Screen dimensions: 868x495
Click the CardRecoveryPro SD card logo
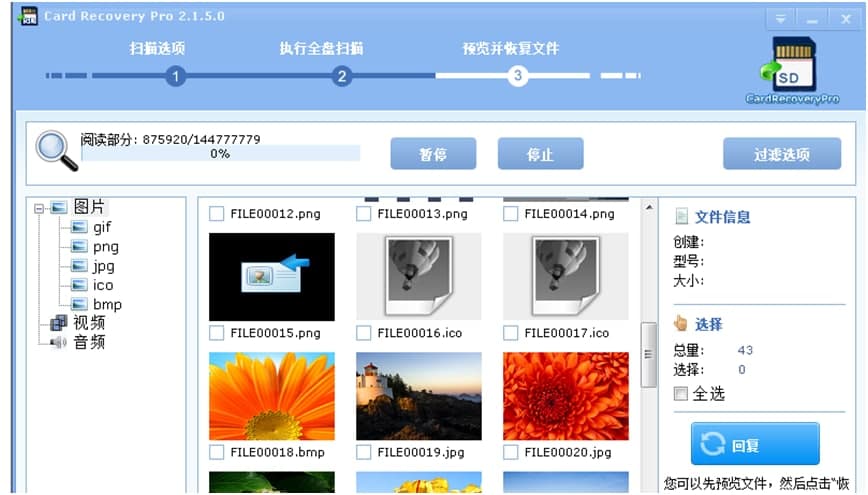tap(792, 70)
